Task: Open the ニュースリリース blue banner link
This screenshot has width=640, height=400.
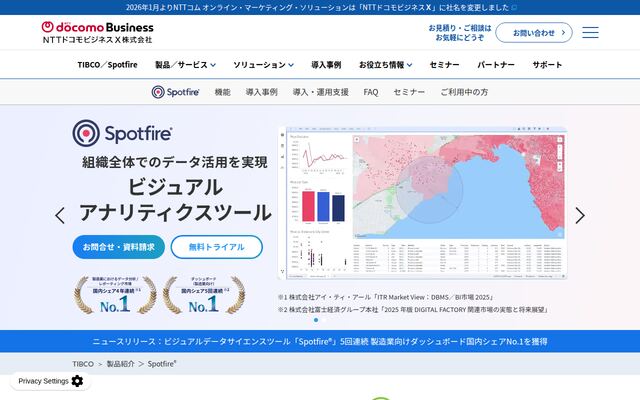Action: click(x=320, y=341)
